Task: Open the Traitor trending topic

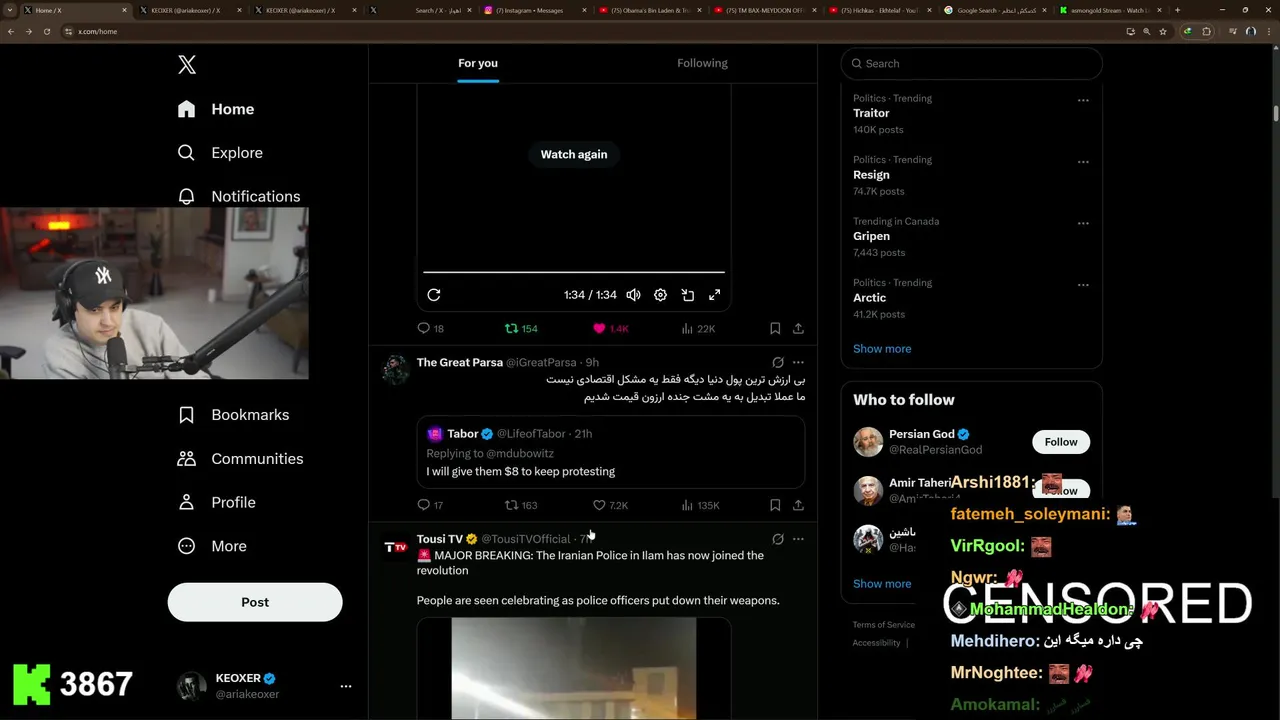Action: point(871,113)
